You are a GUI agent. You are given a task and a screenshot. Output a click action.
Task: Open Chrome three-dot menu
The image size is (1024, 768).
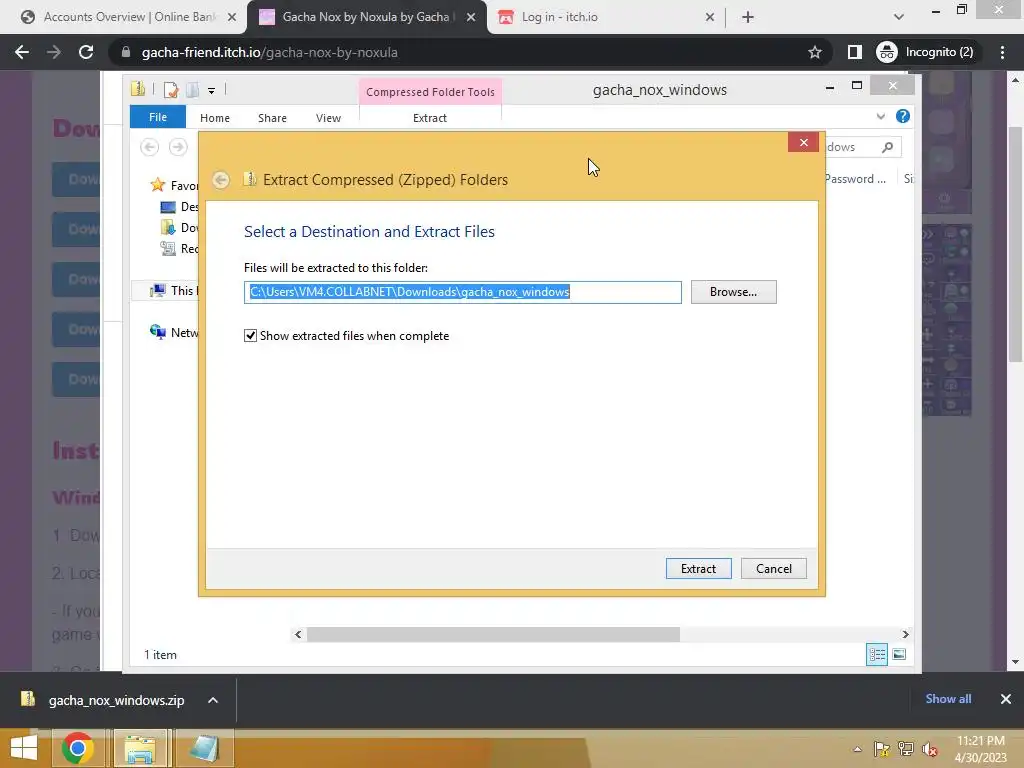coord(1002,52)
